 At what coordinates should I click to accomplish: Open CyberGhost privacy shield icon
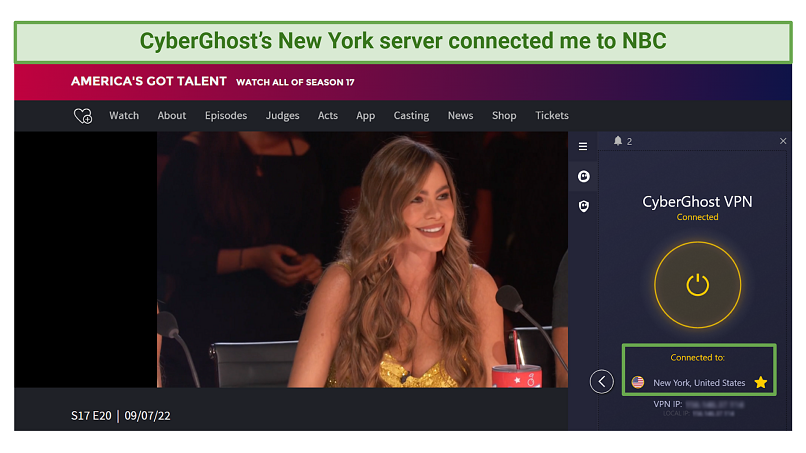[583, 206]
